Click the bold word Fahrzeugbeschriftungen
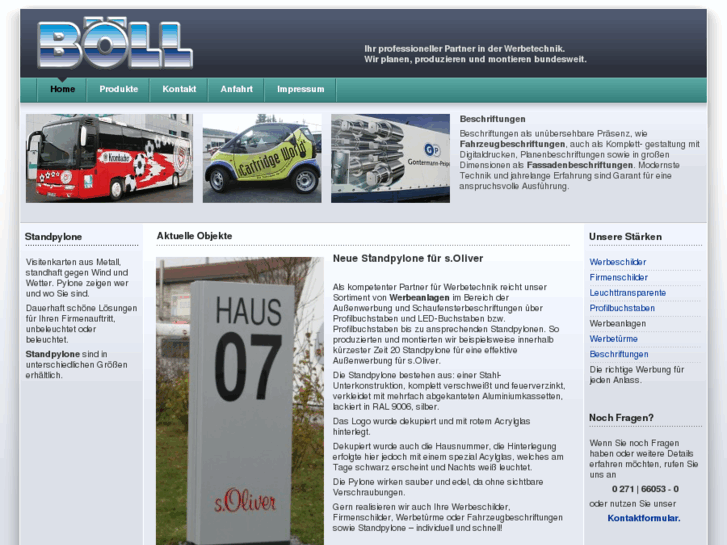Viewport: 727px width, 545px height. [512, 144]
